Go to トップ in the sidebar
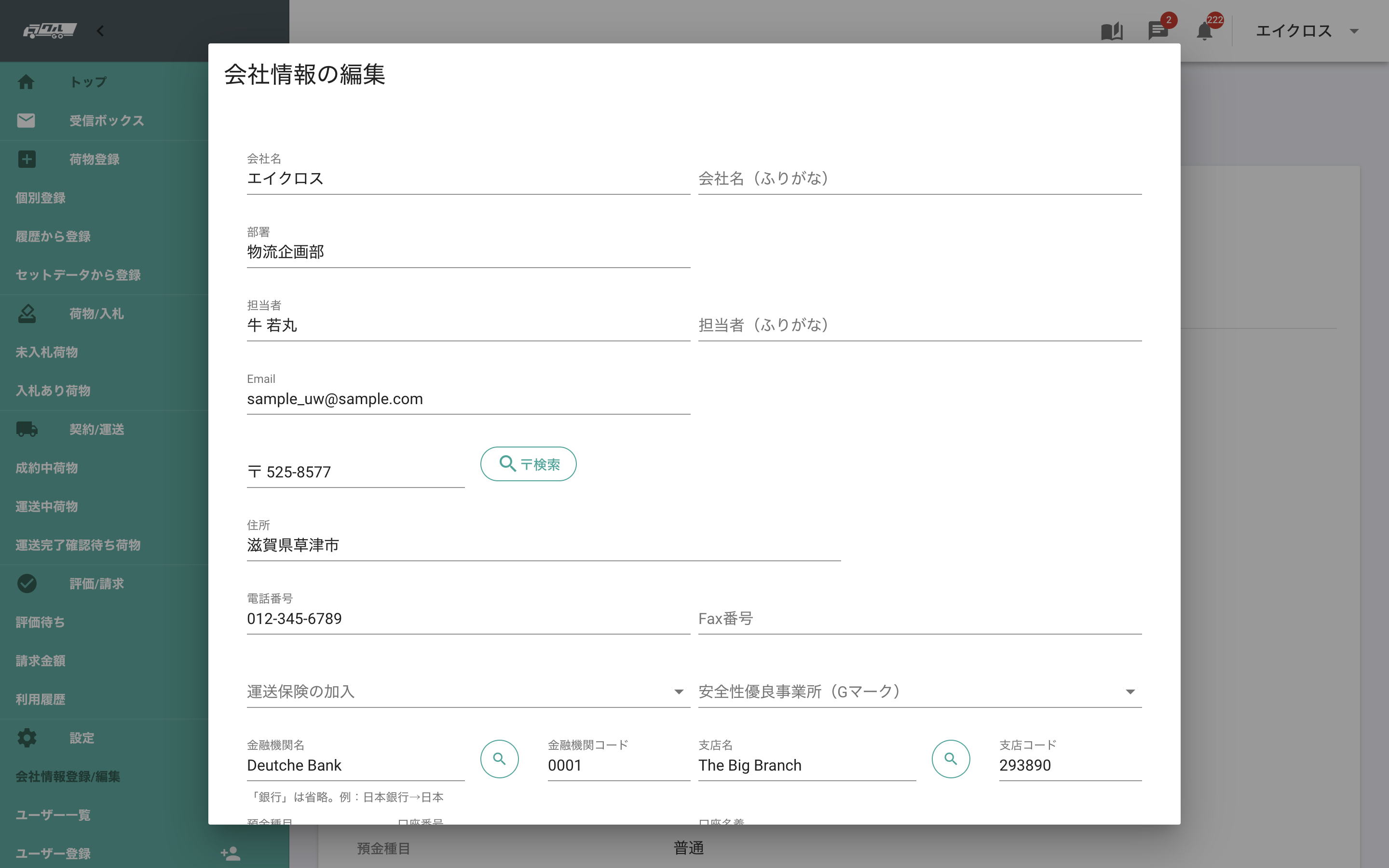The width and height of the screenshot is (1389, 868). pos(88,82)
